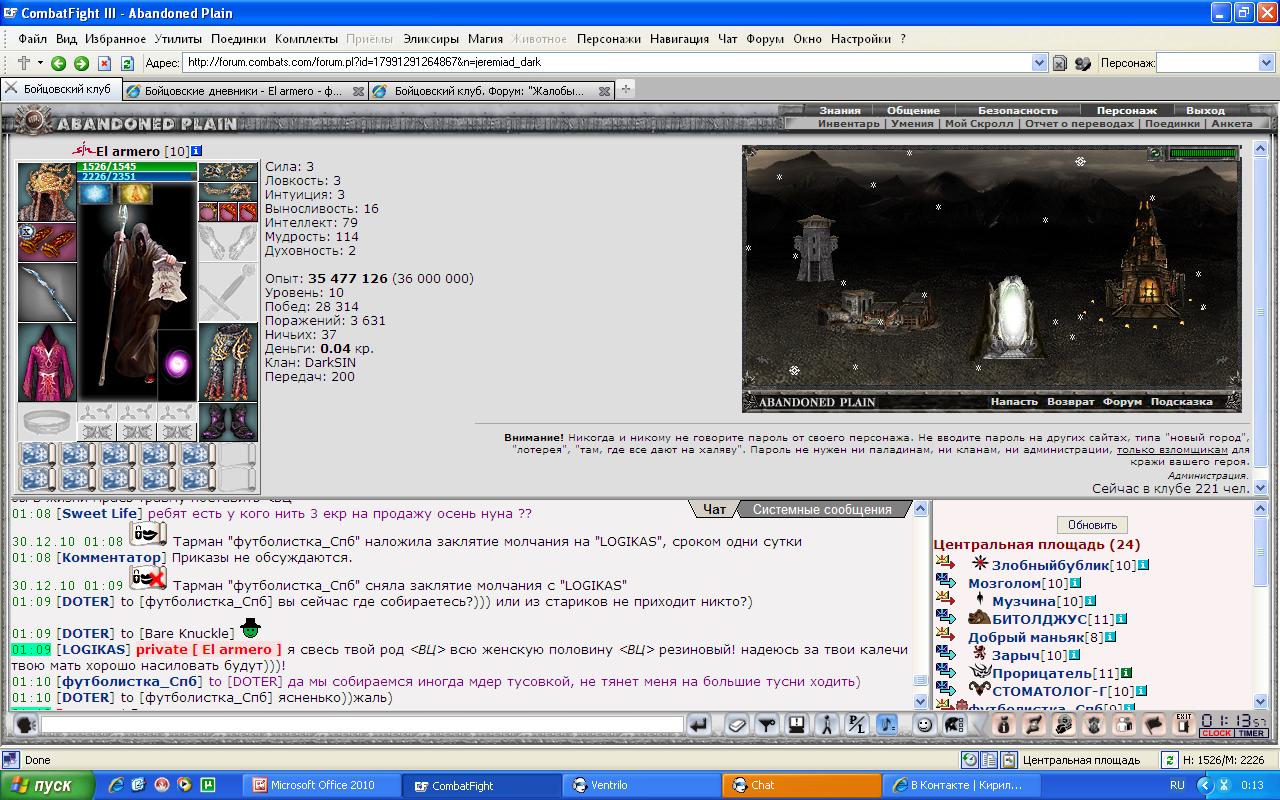Open the Персонаж combo box

1216,63
